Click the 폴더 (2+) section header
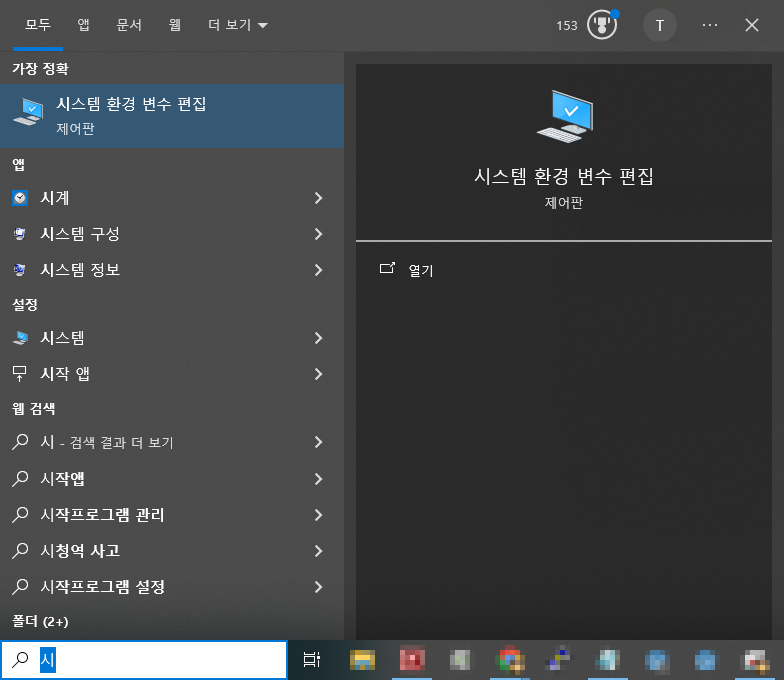Screen dimensions: 784x680 [x=40, y=622]
